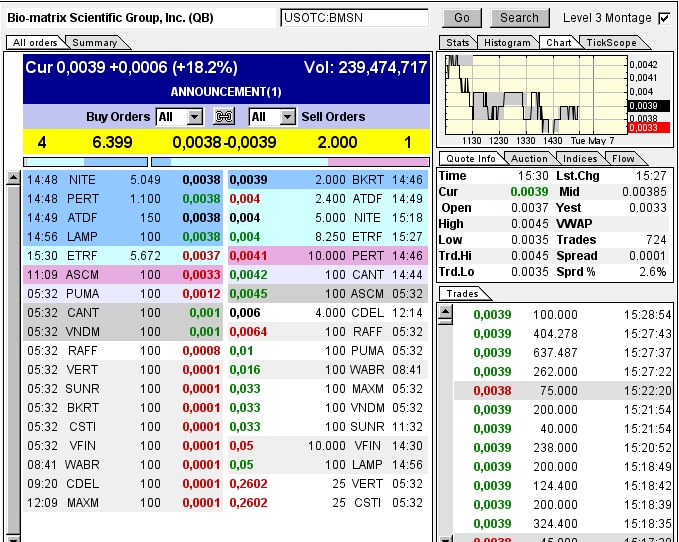Open the Buy Orders All dropdown
The height and width of the screenshot is (542, 679).
coord(179,117)
